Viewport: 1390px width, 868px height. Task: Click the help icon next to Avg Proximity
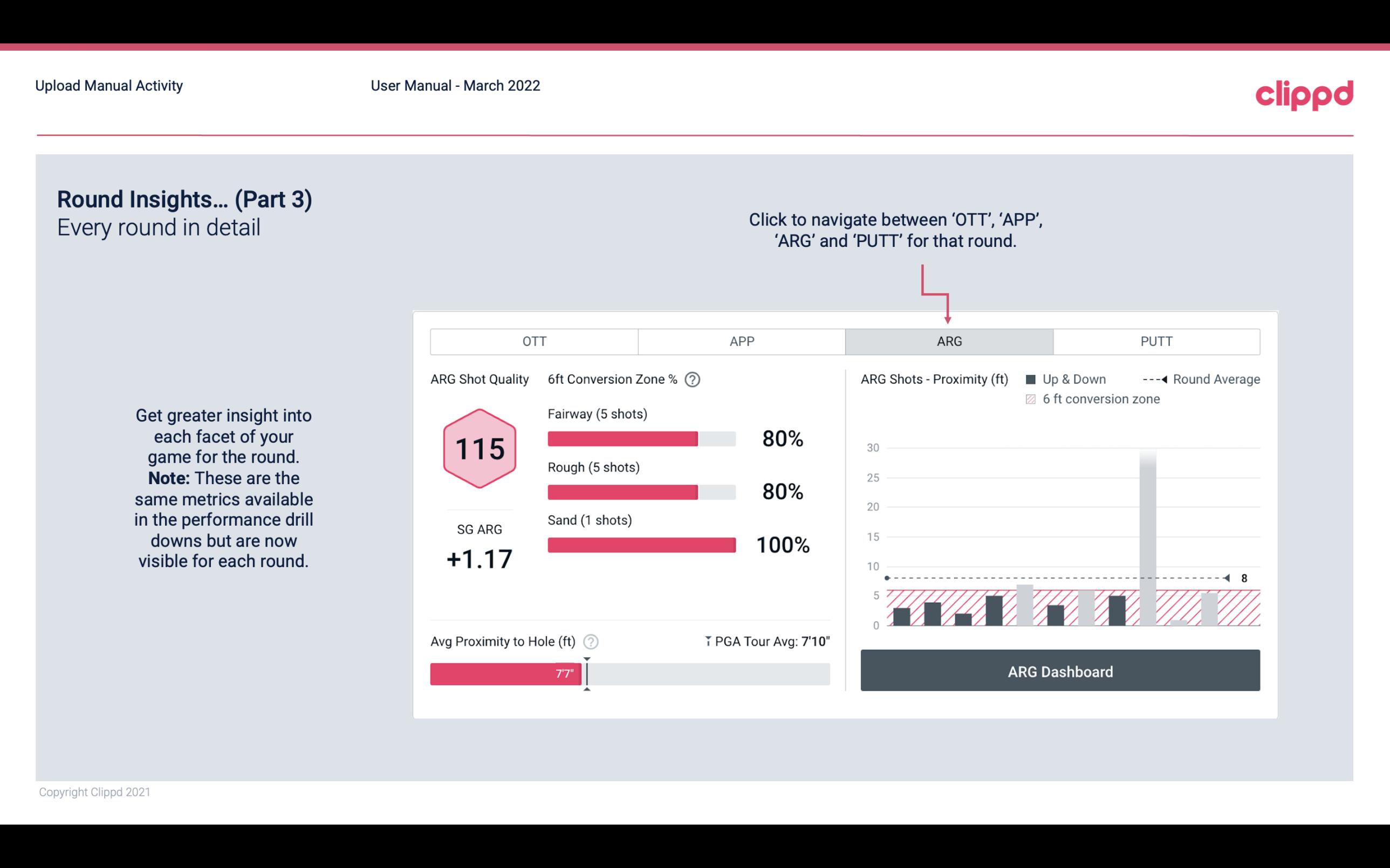click(x=592, y=641)
